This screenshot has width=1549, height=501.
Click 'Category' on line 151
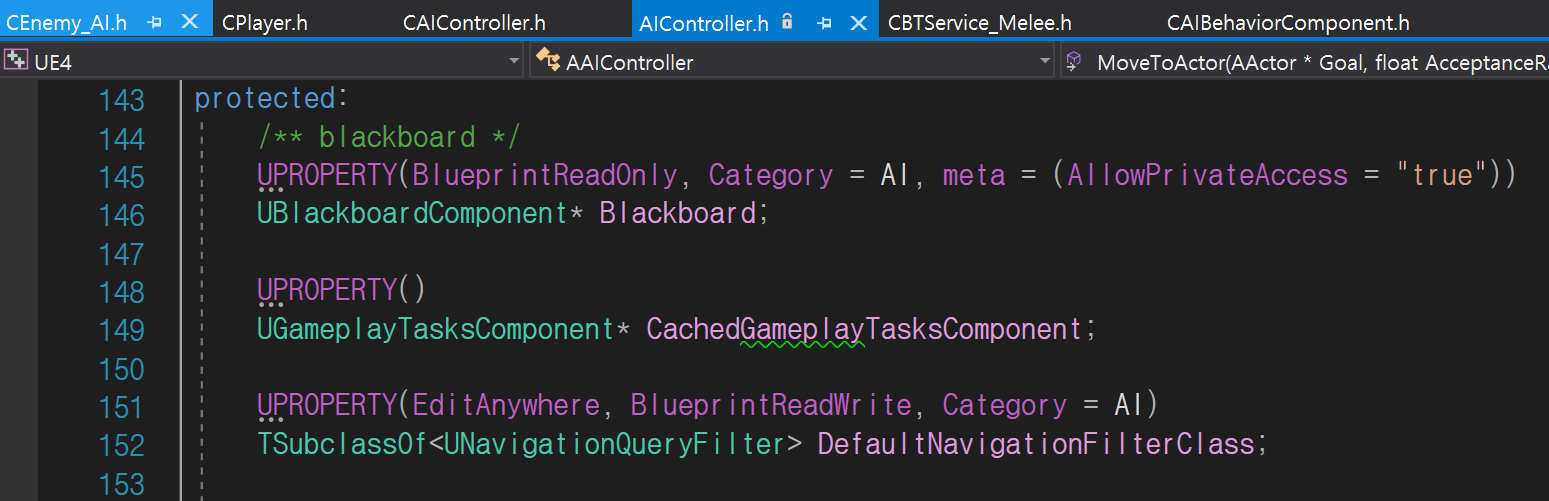click(x=1005, y=405)
